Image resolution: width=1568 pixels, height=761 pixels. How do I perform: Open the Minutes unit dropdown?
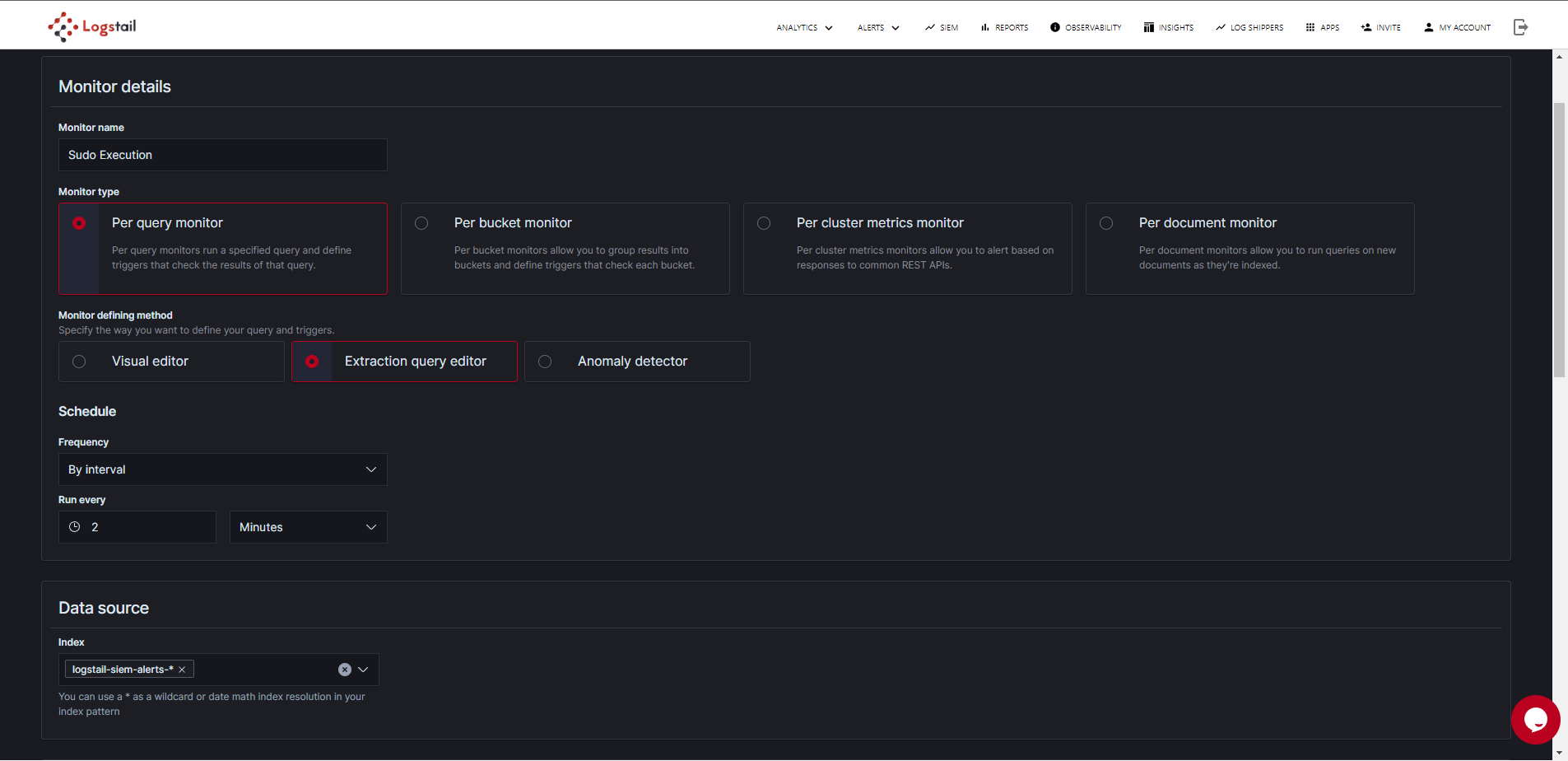pos(309,527)
